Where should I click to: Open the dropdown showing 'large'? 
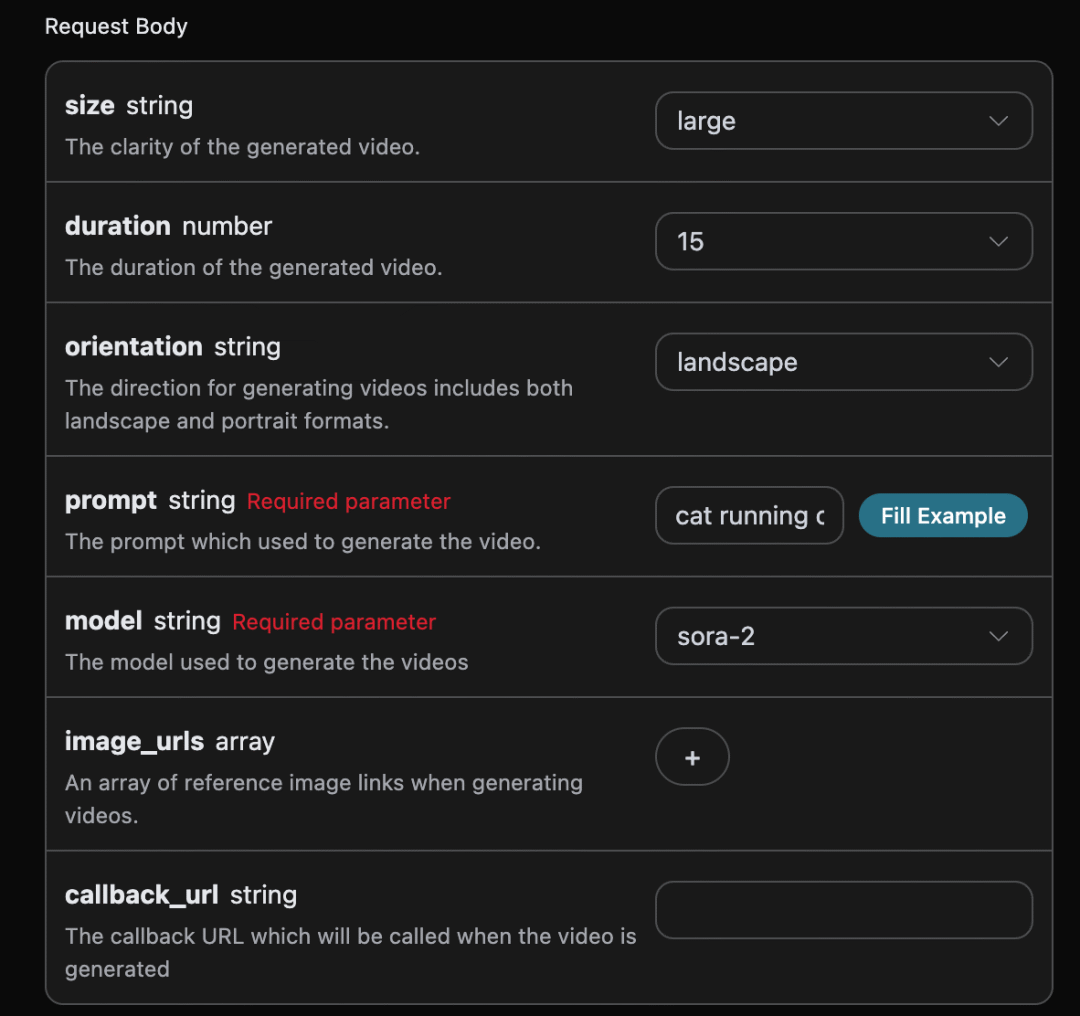(x=820, y=121)
